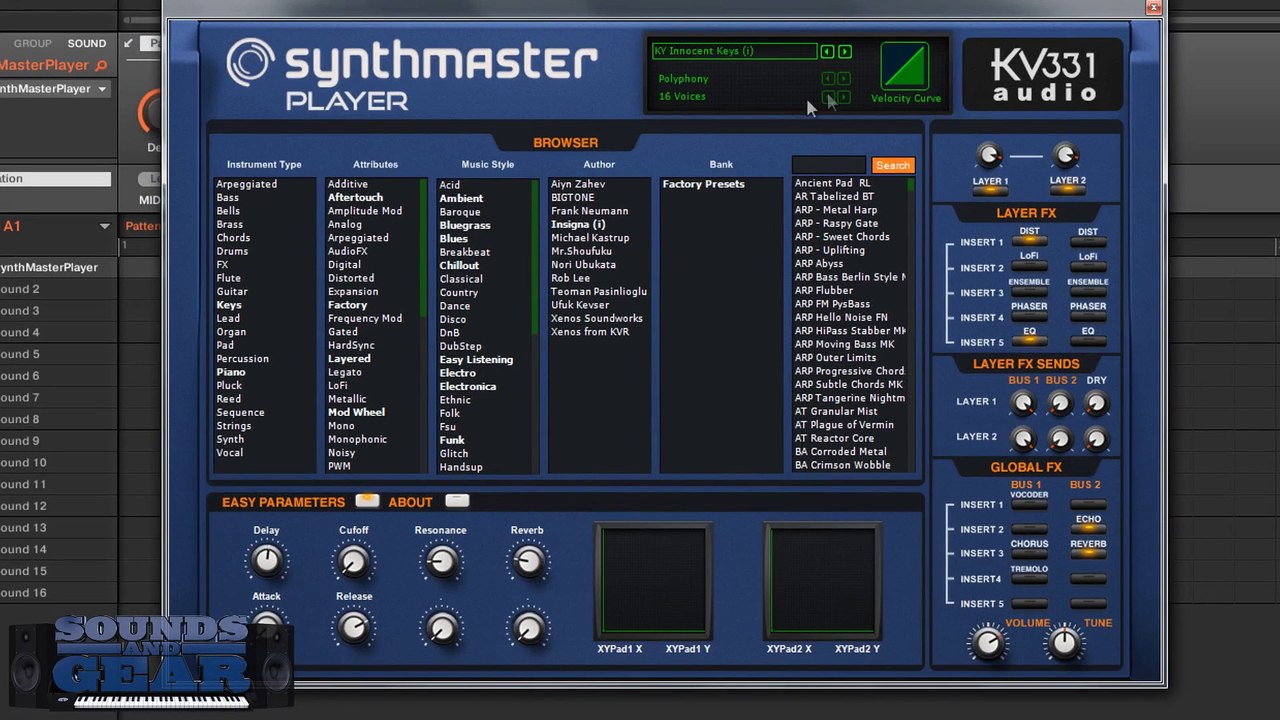Image resolution: width=1280 pixels, height=720 pixels.
Task: Close the SynthMaster Player window
Action: (1153, 7)
